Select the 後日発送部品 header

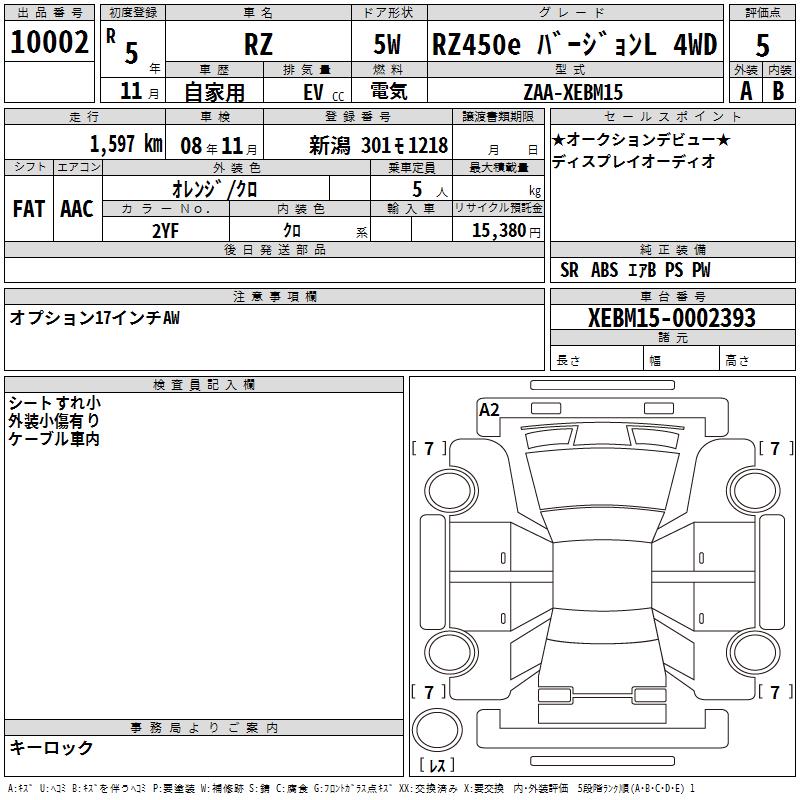pos(274,249)
